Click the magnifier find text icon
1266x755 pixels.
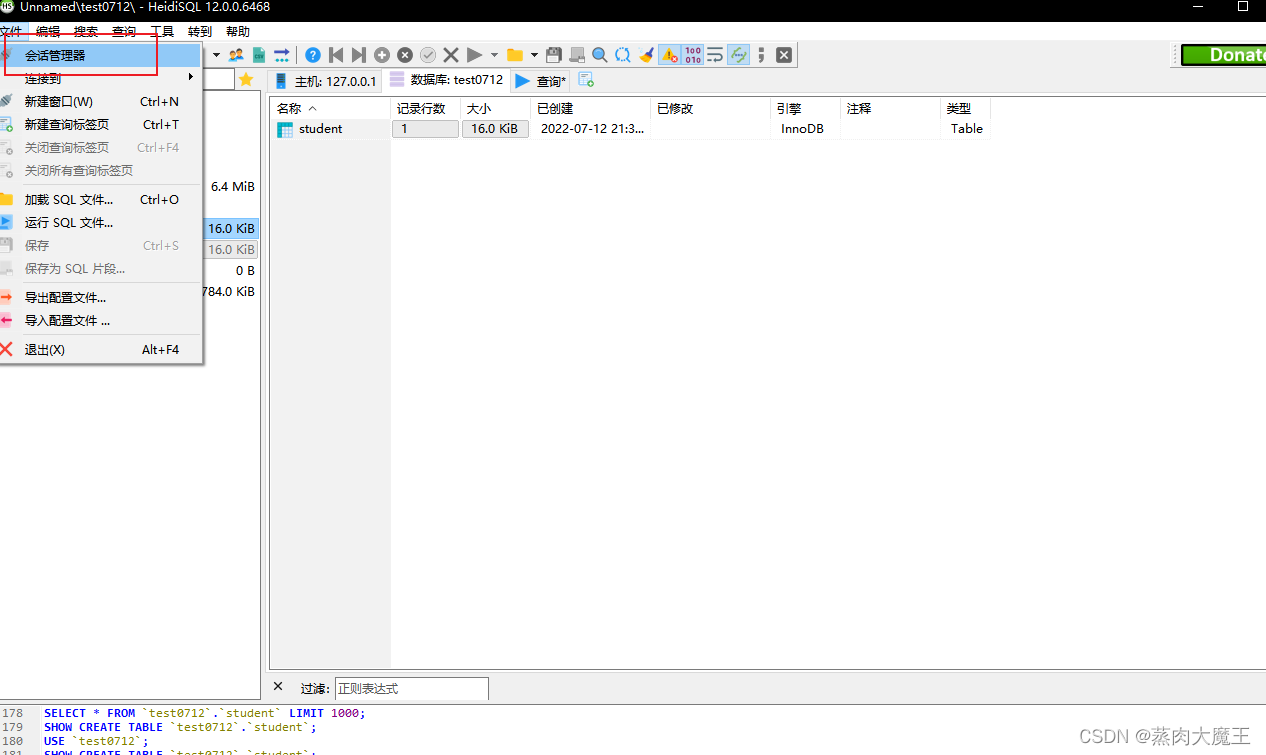pyautogui.click(x=599, y=55)
